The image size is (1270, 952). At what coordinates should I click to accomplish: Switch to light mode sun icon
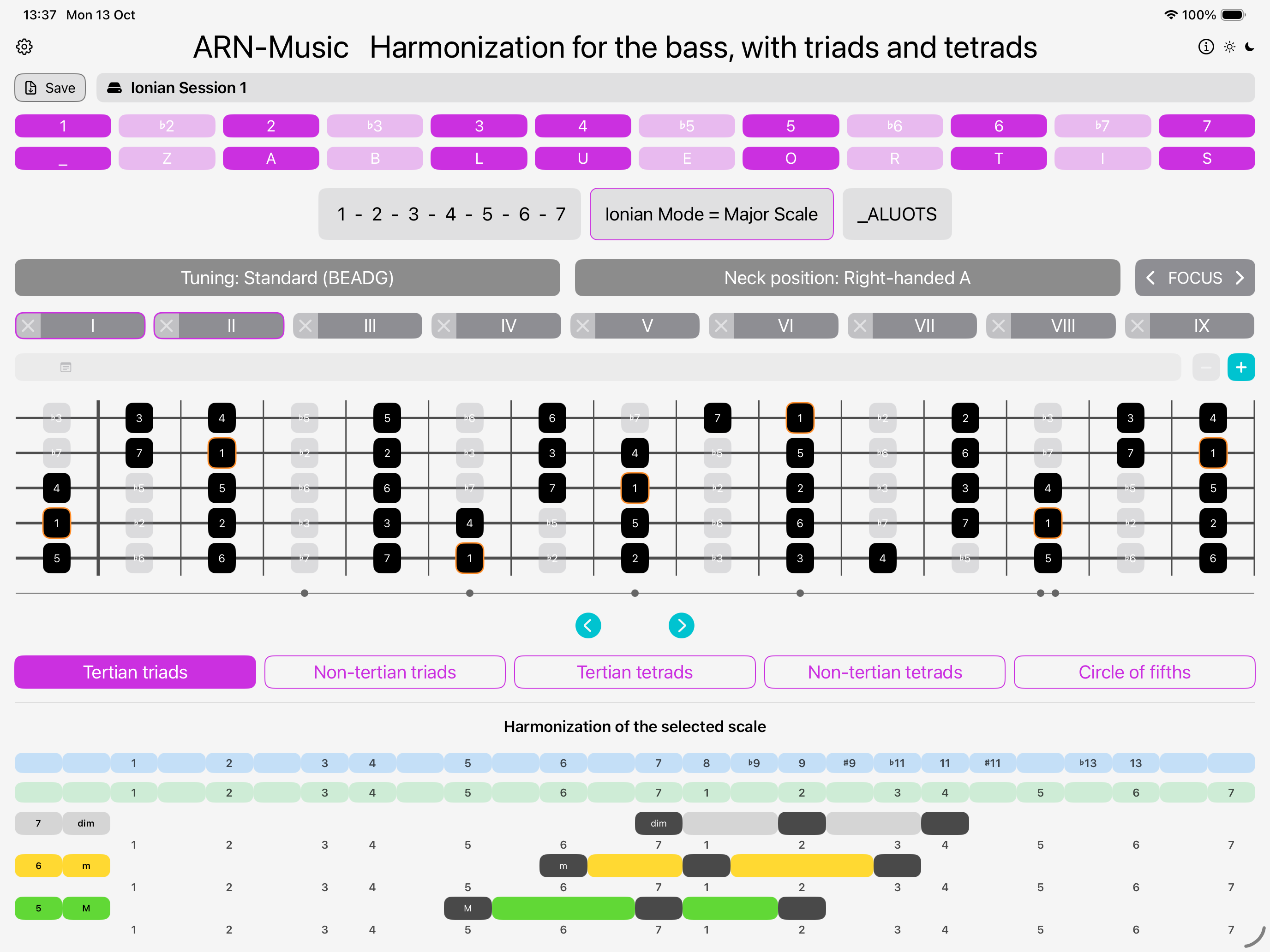(x=1229, y=47)
